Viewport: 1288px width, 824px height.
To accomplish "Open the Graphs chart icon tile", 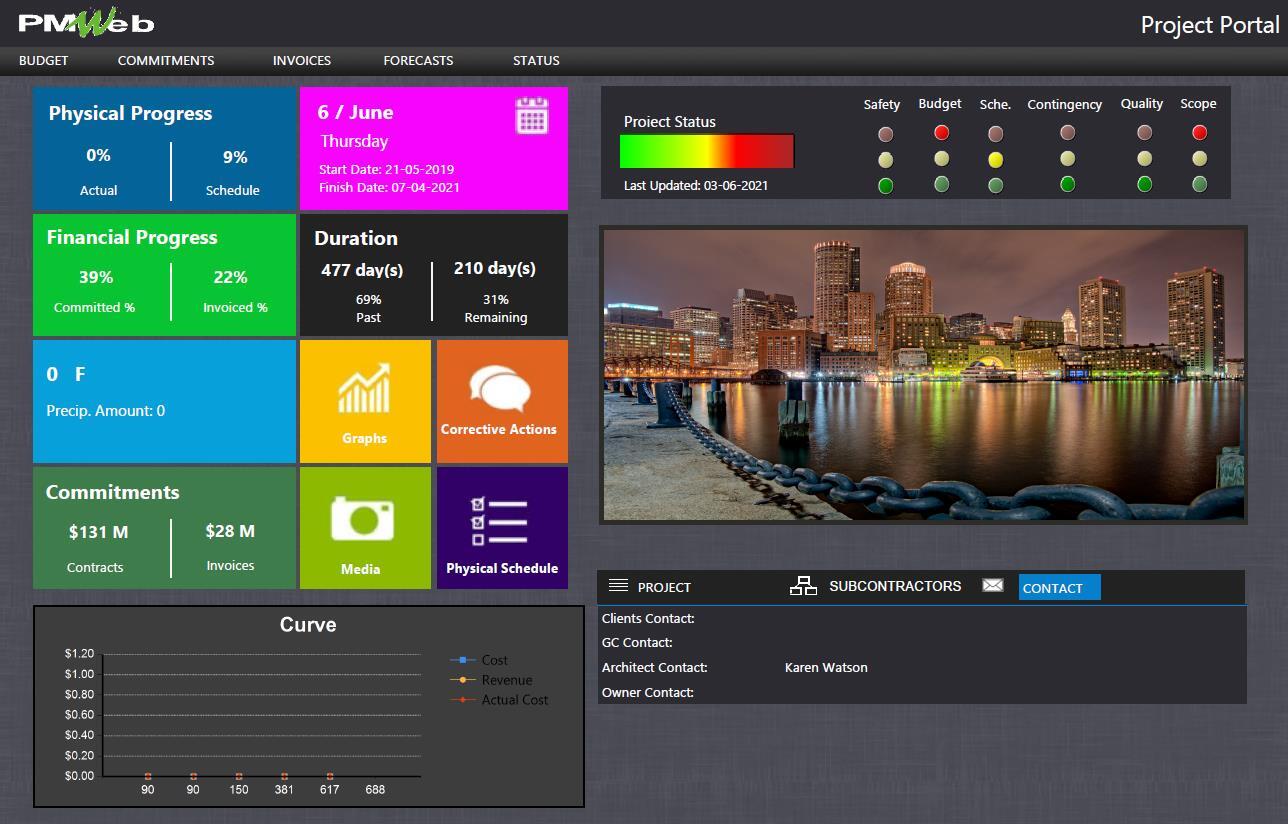I will click(364, 389).
